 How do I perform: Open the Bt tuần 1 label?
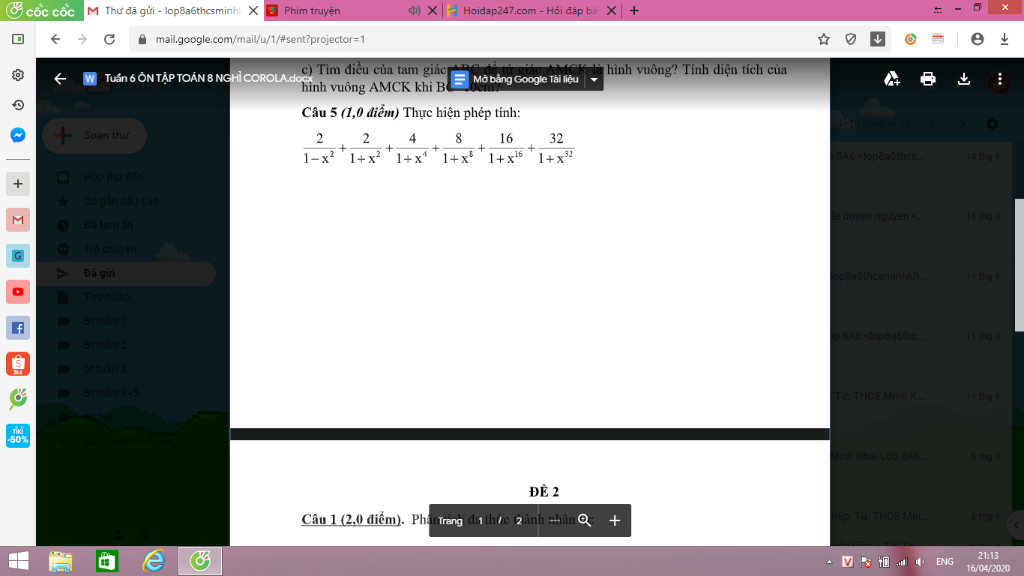click(x=104, y=321)
